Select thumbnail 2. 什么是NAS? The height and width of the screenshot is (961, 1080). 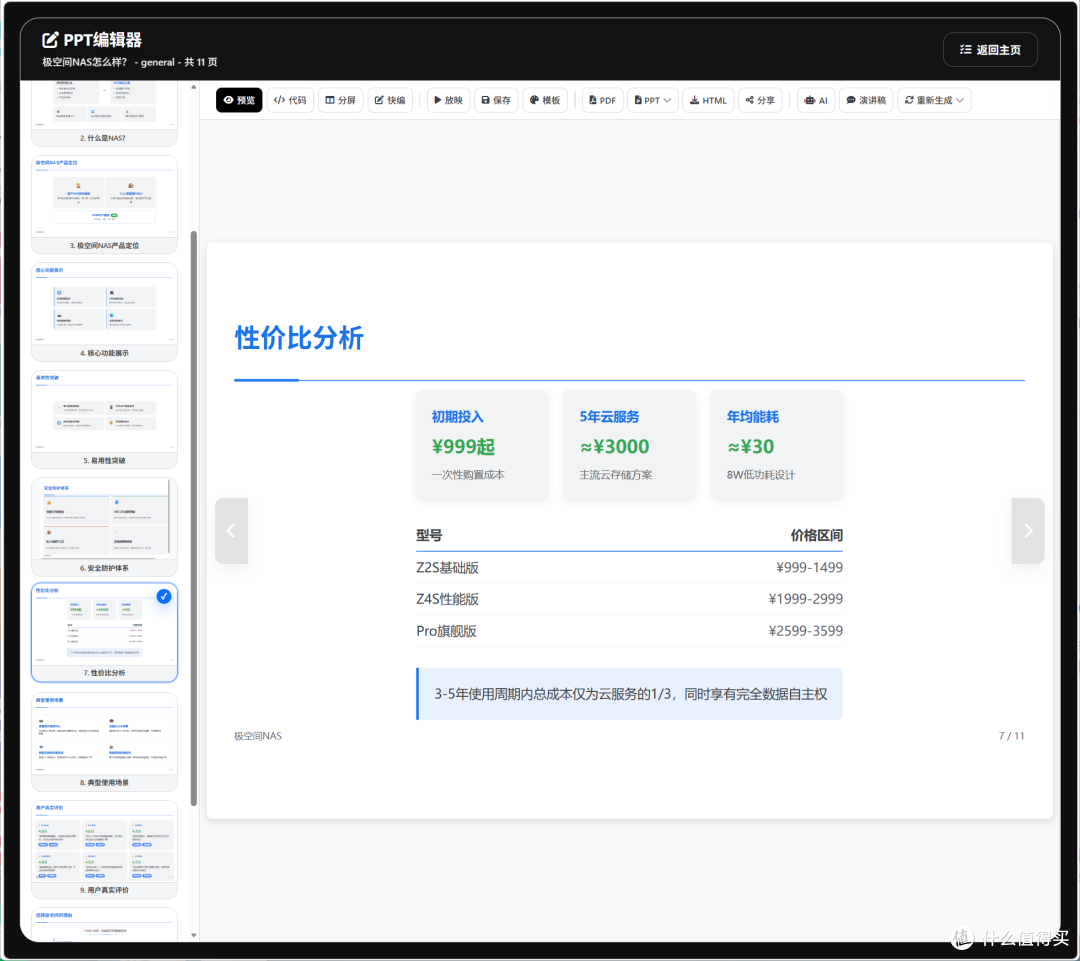[104, 113]
